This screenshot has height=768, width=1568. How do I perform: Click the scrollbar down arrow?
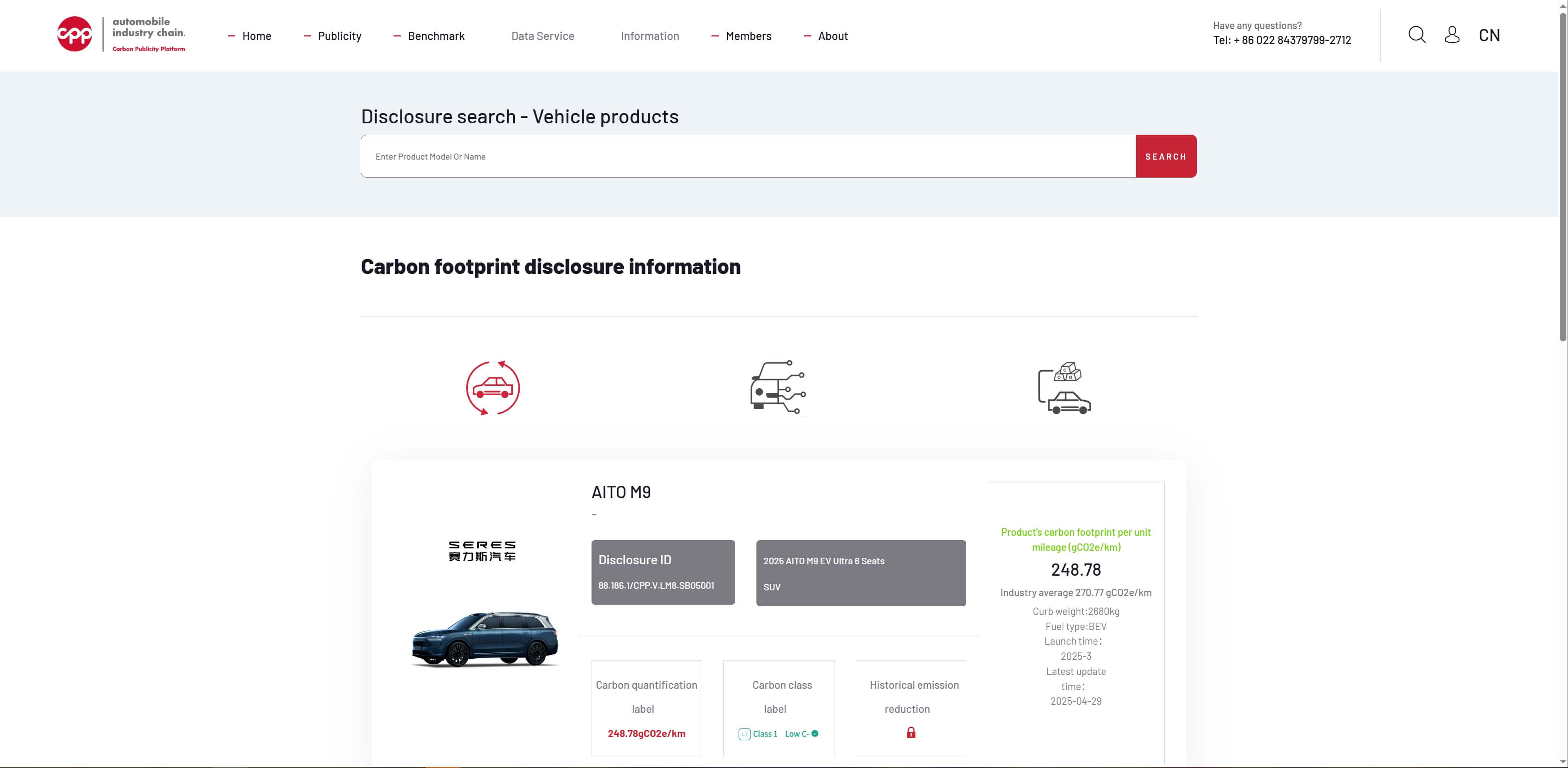(x=1563, y=761)
